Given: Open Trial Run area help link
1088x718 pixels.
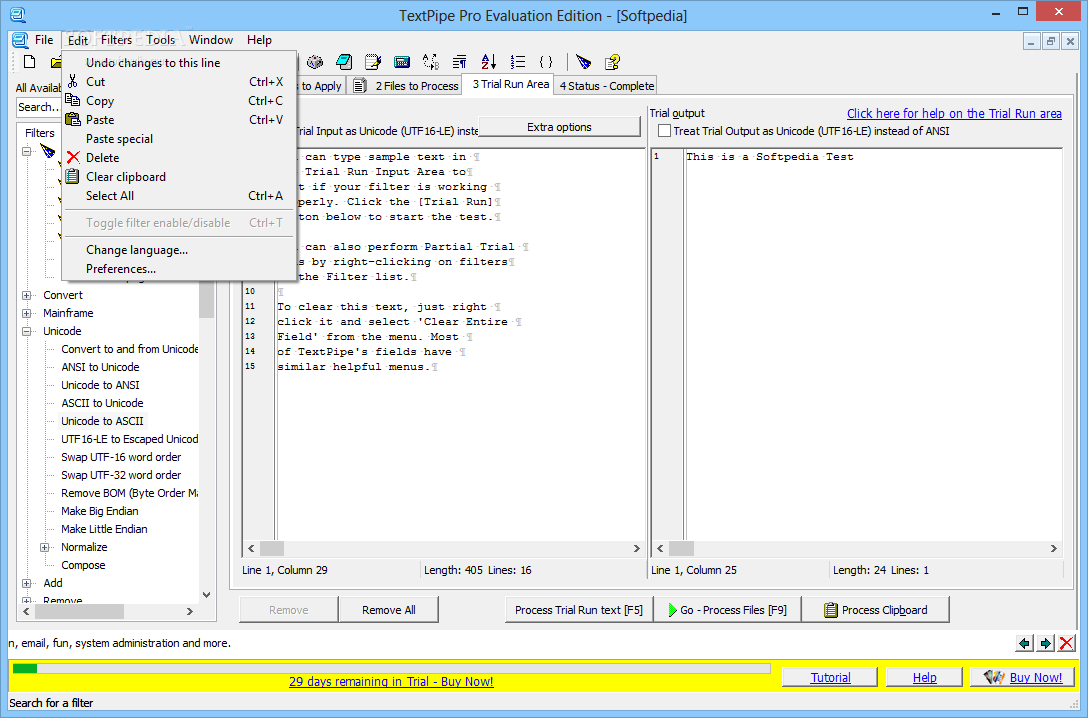Looking at the screenshot, I should [954, 113].
